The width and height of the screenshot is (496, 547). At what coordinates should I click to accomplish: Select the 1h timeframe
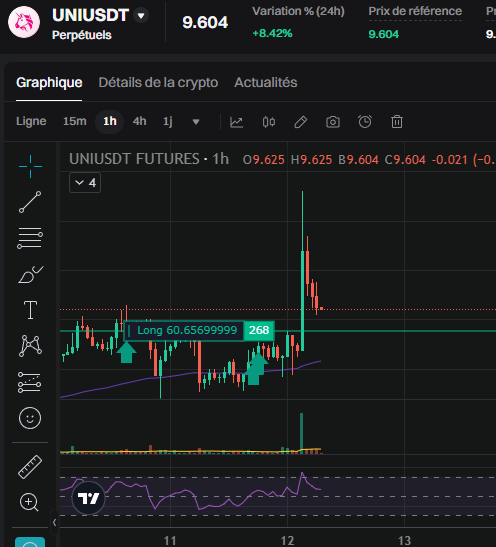click(x=110, y=121)
